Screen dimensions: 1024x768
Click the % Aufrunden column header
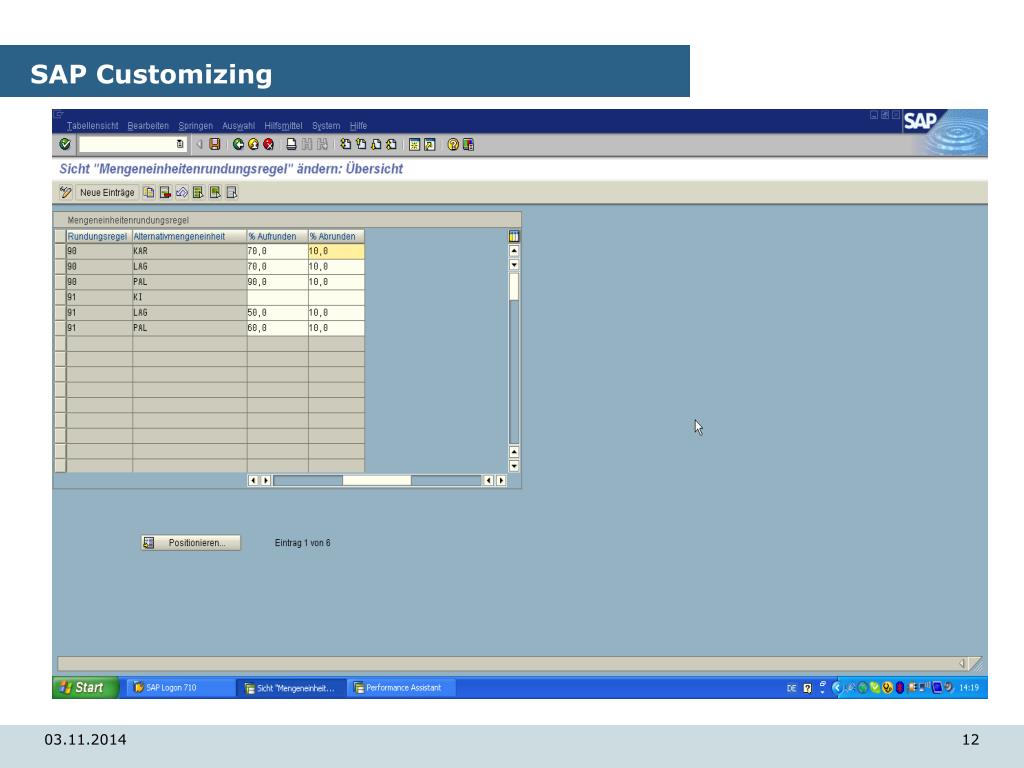277,236
